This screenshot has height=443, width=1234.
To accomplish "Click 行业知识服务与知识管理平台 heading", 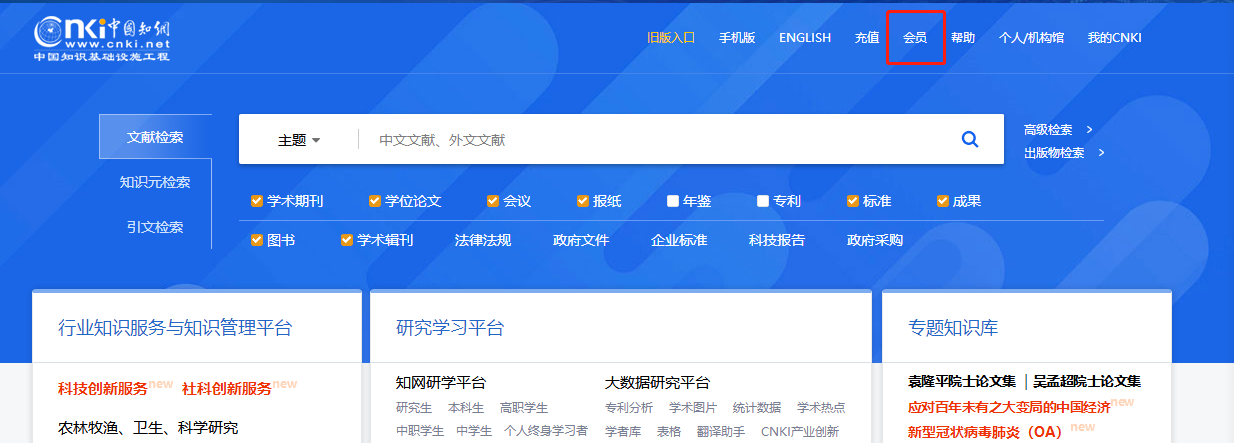I will coord(175,328).
